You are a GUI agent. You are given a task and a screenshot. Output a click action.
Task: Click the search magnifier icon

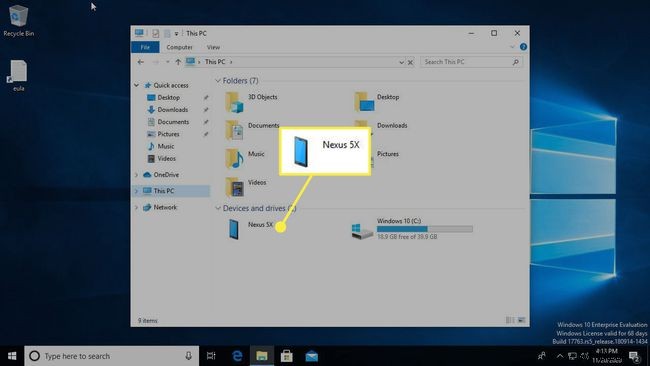[516, 62]
